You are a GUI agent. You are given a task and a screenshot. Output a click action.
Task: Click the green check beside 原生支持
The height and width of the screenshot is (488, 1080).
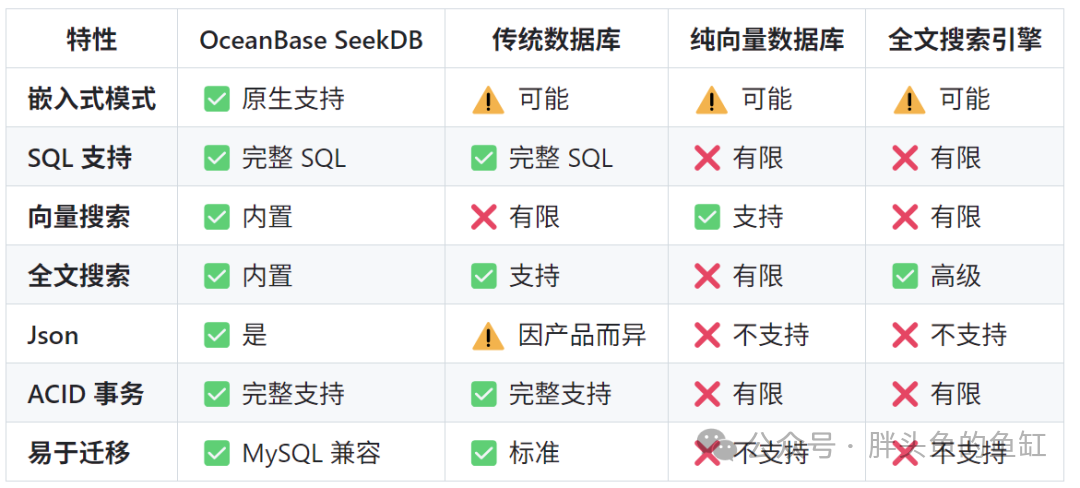coord(217,100)
